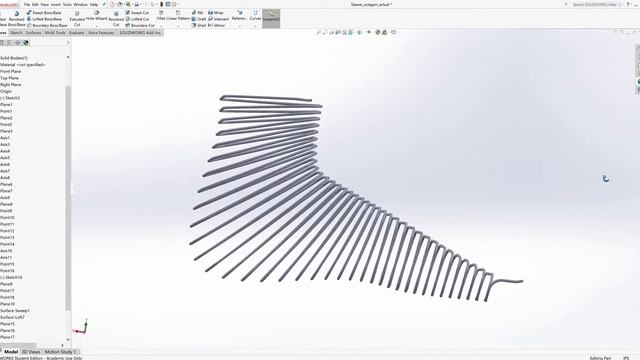640x360 pixels.
Task: Expand the Fillet dropdown arrow
Action: point(161,26)
